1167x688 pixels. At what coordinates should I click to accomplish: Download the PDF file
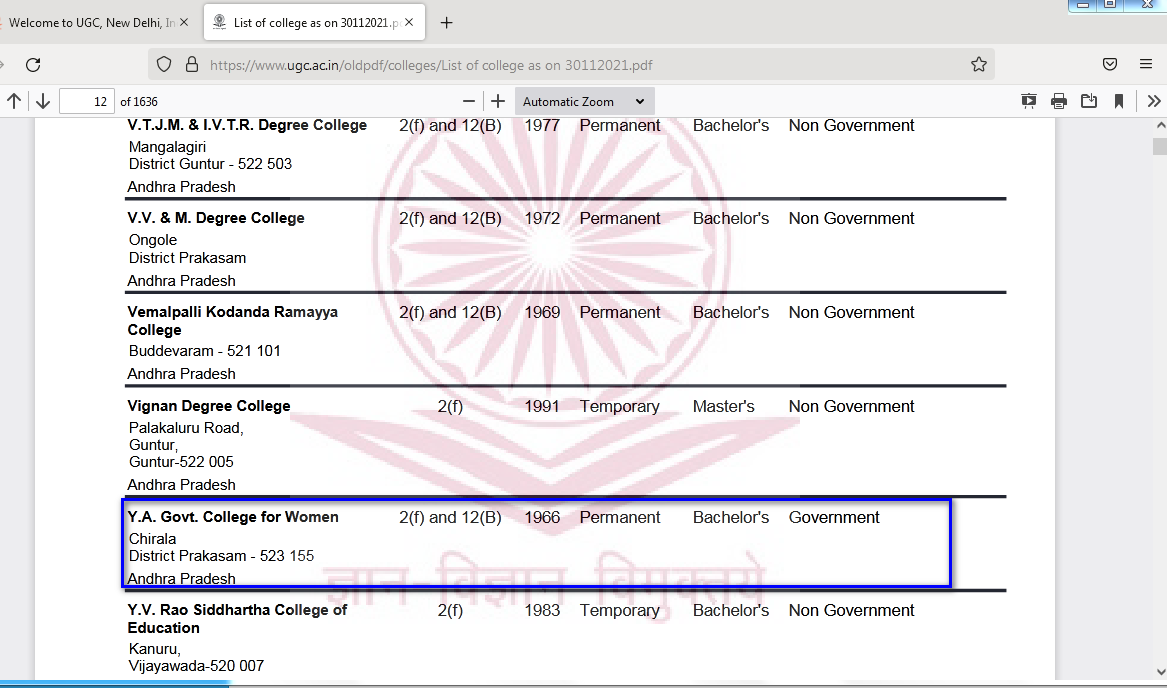1089,101
